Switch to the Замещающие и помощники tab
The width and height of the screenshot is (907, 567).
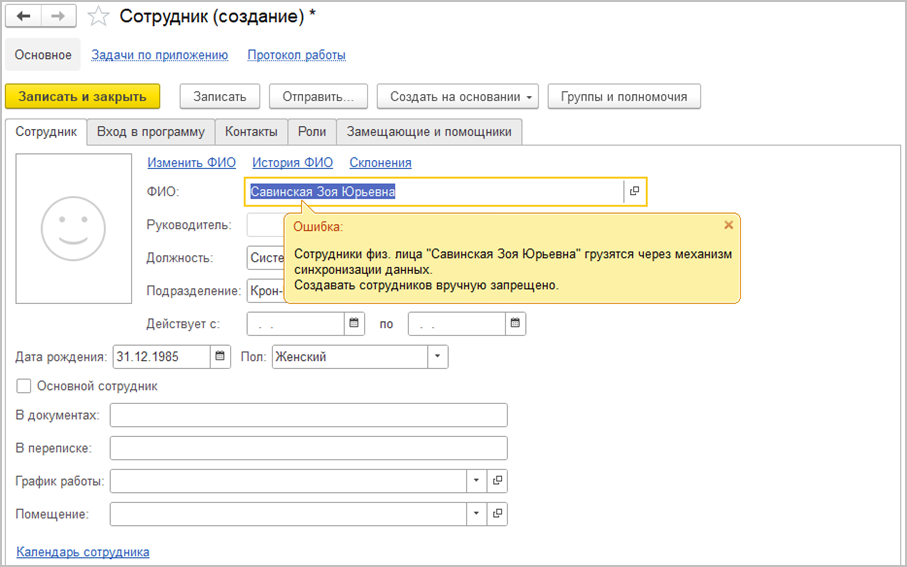coord(429,132)
